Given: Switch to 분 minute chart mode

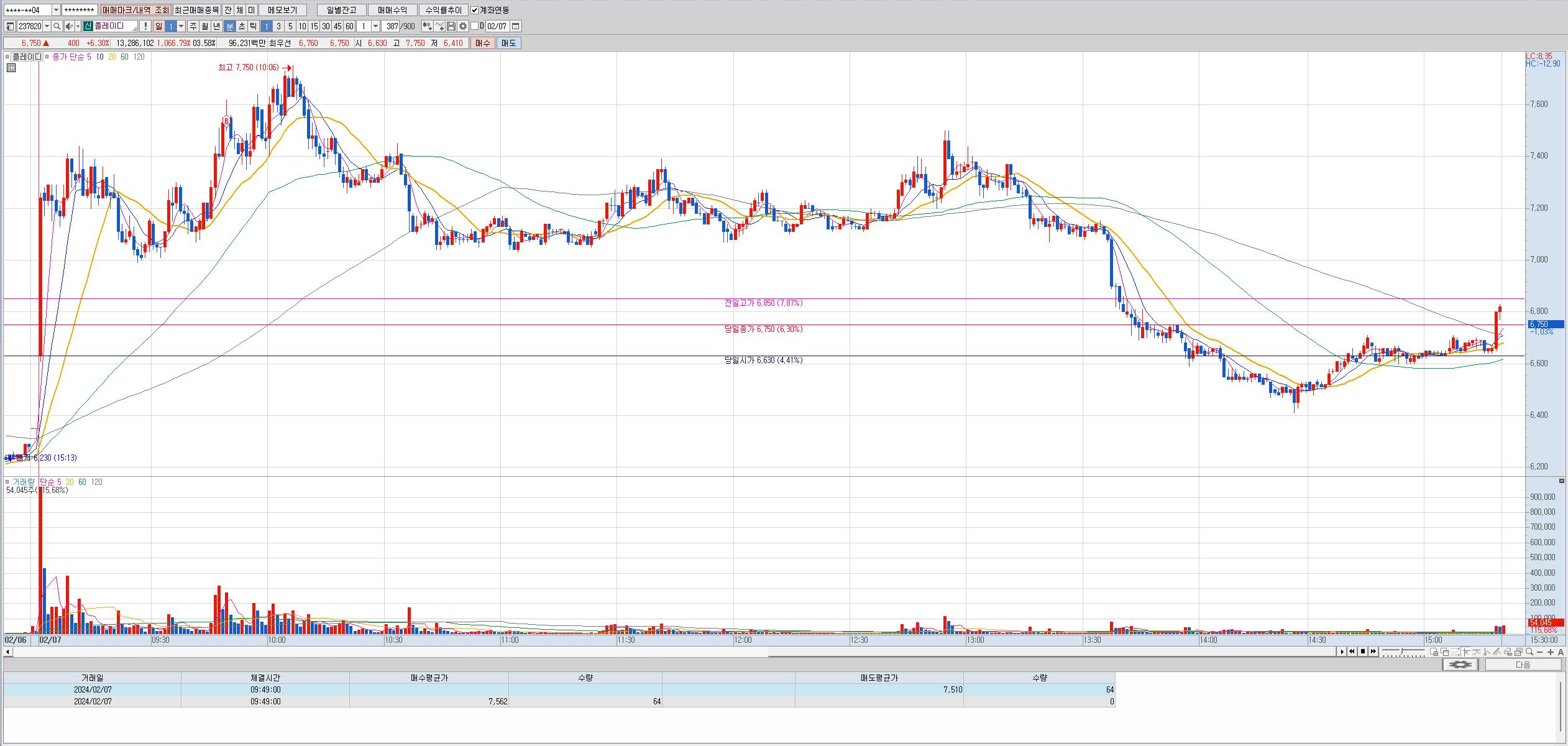Looking at the screenshot, I should tap(230, 26).
